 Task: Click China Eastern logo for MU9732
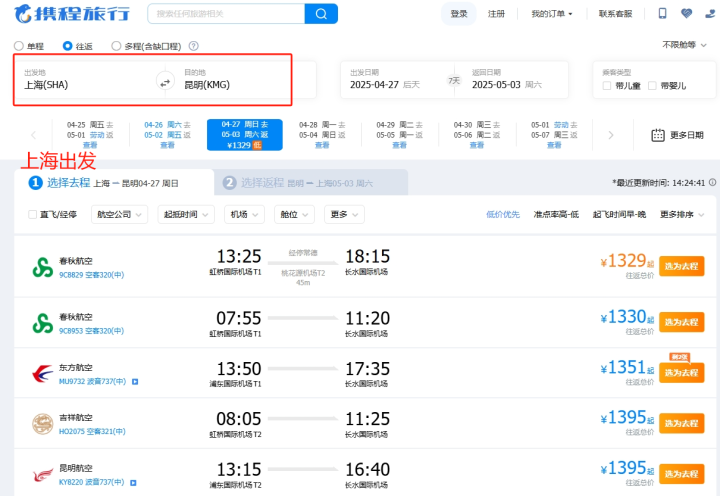(43, 373)
